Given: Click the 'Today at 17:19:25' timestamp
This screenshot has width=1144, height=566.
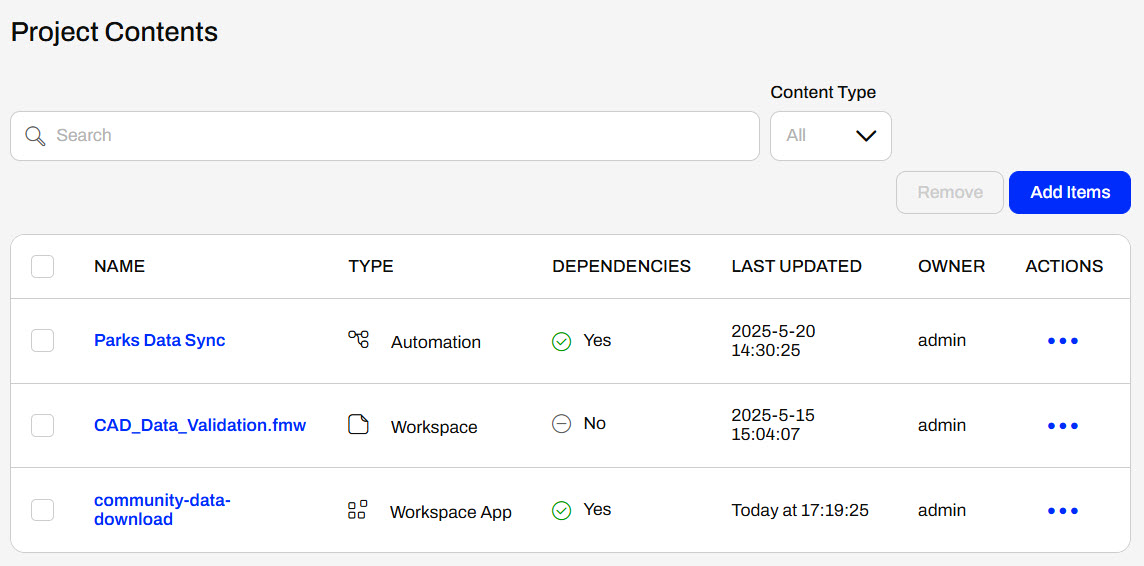Looking at the screenshot, I should pyautogui.click(x=800, y=510).
